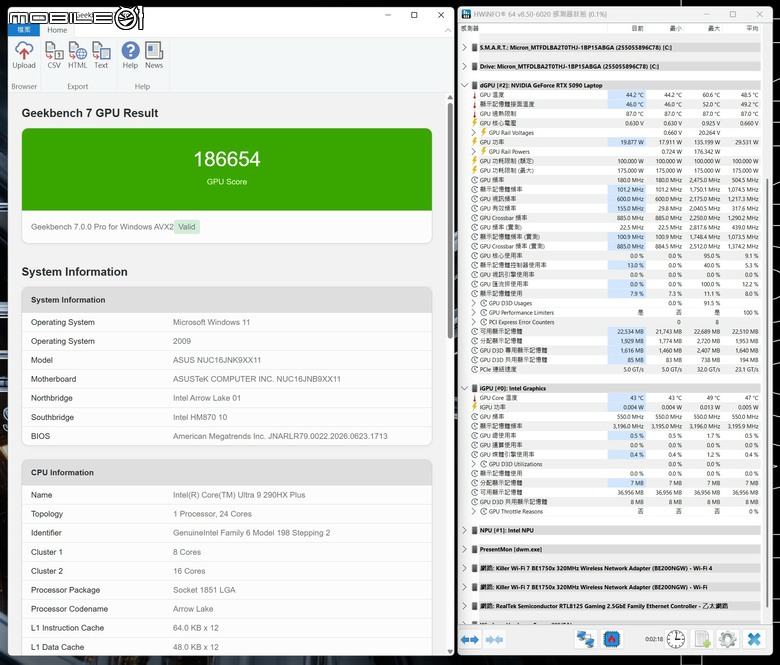Expand the S.M.A.R.T. Micron drive section
Screen dimensions: 780x665
point(465,47)
